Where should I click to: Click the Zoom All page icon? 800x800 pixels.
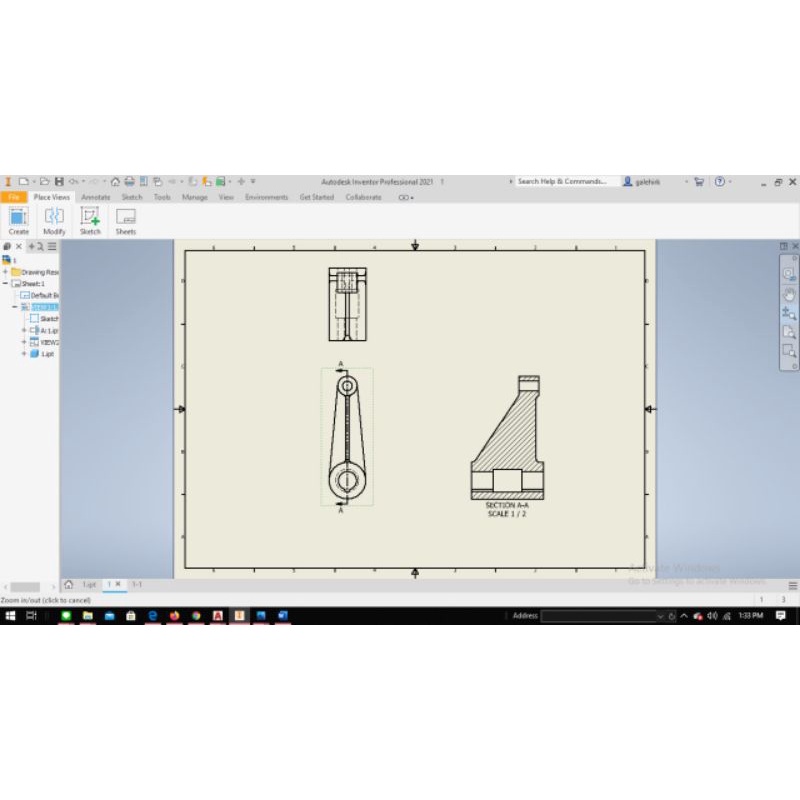(x=789, y=332)
